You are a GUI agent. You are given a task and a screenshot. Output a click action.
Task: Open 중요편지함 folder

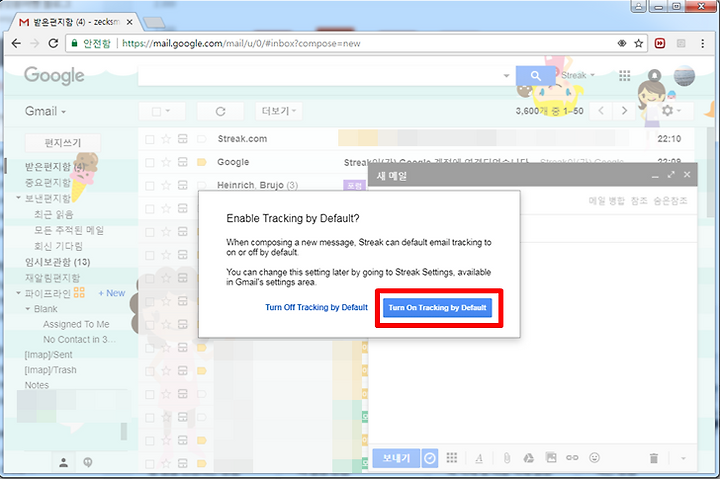pyautogui.click(x=48, y=183)
